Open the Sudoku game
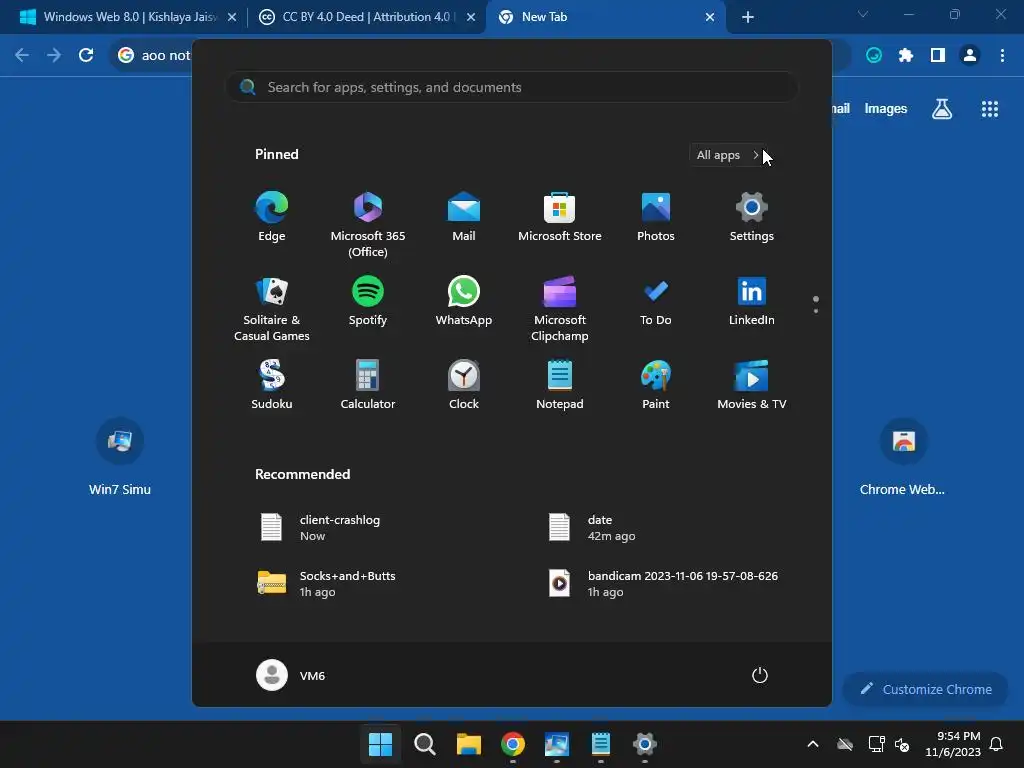Viewport: 1024px width, 768px height. [272, 385]
